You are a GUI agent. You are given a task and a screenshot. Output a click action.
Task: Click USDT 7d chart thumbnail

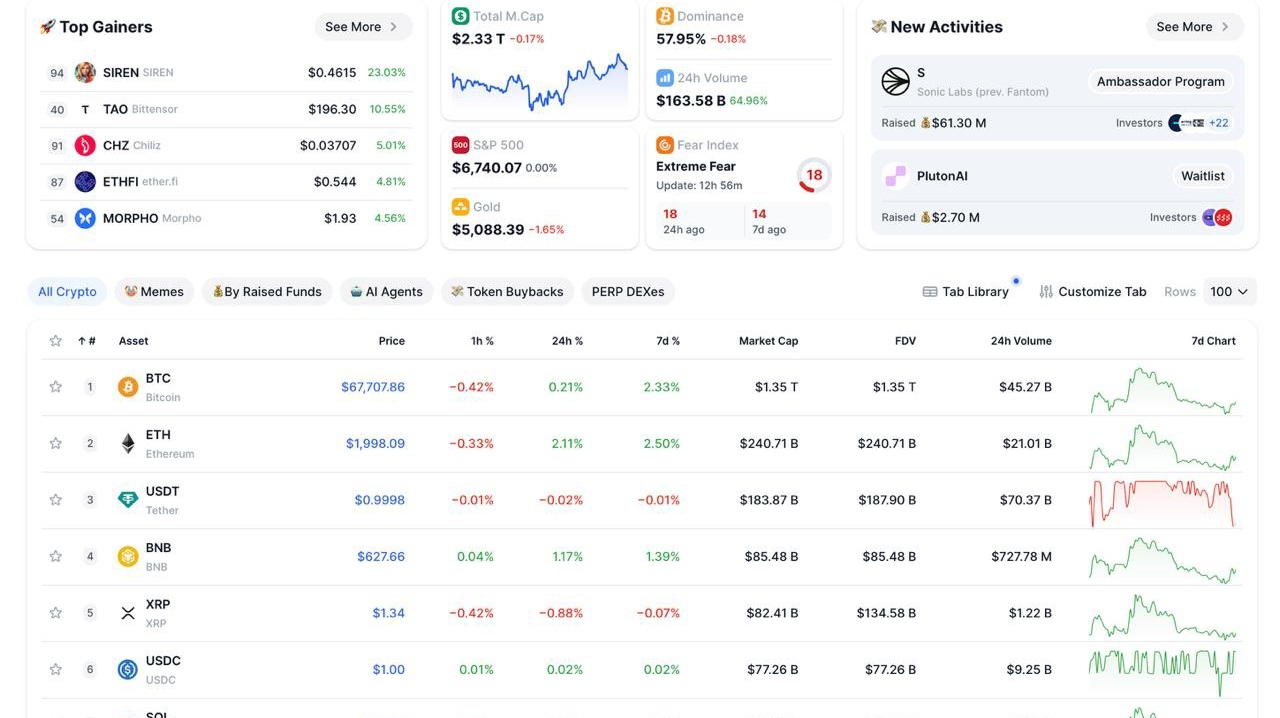(x=1163, y=502)
